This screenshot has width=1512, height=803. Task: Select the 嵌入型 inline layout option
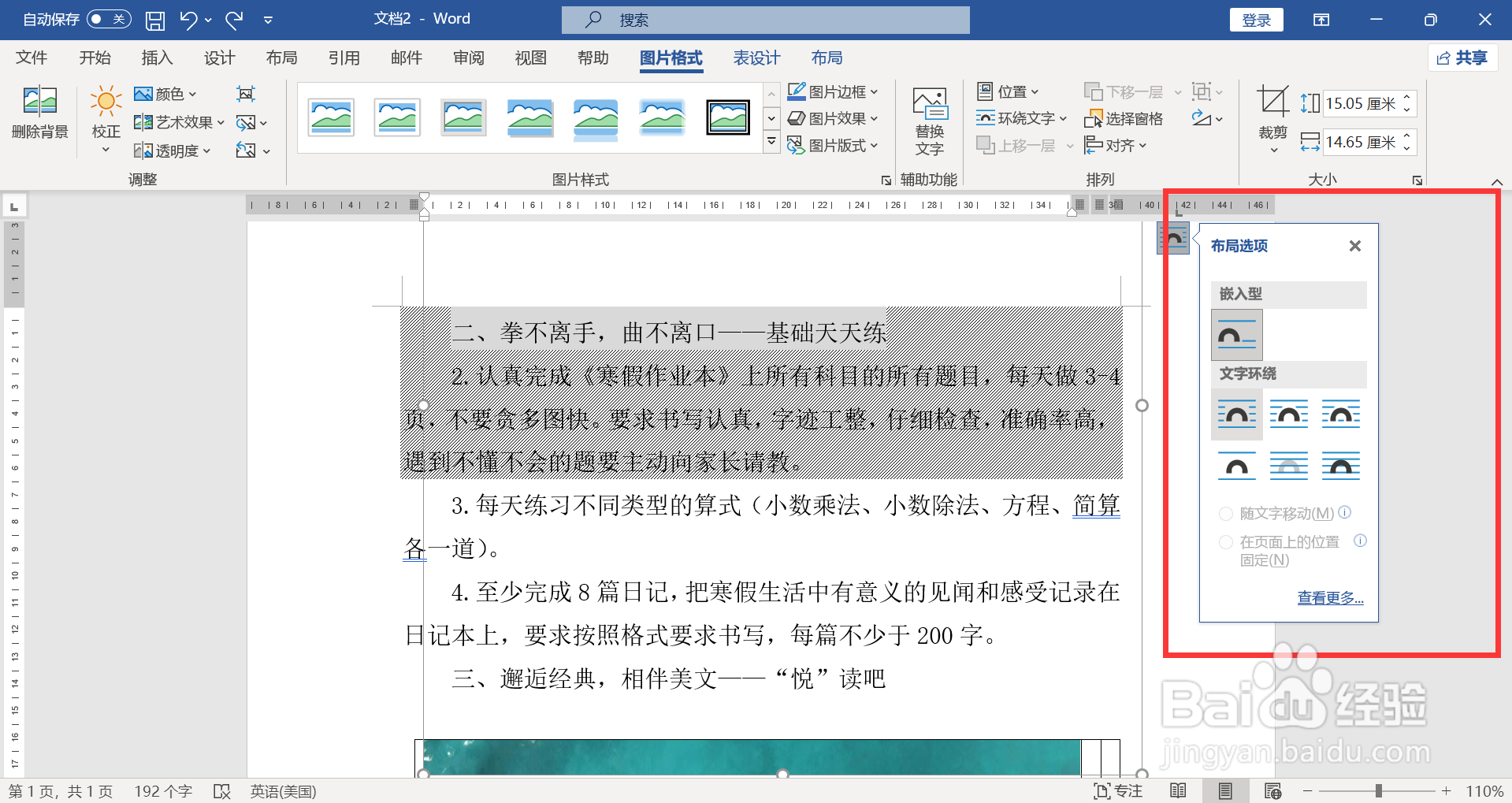[x=1236, y=334]
